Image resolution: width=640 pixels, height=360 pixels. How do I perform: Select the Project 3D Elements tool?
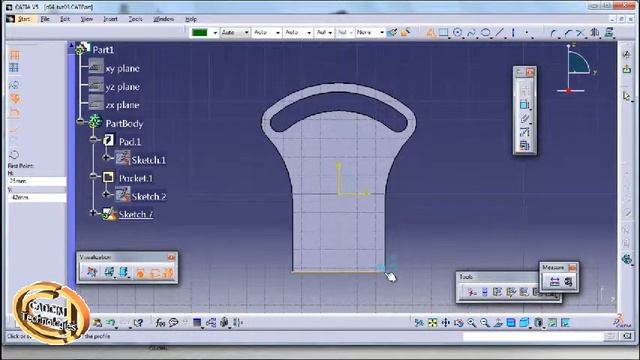(609, 33)
